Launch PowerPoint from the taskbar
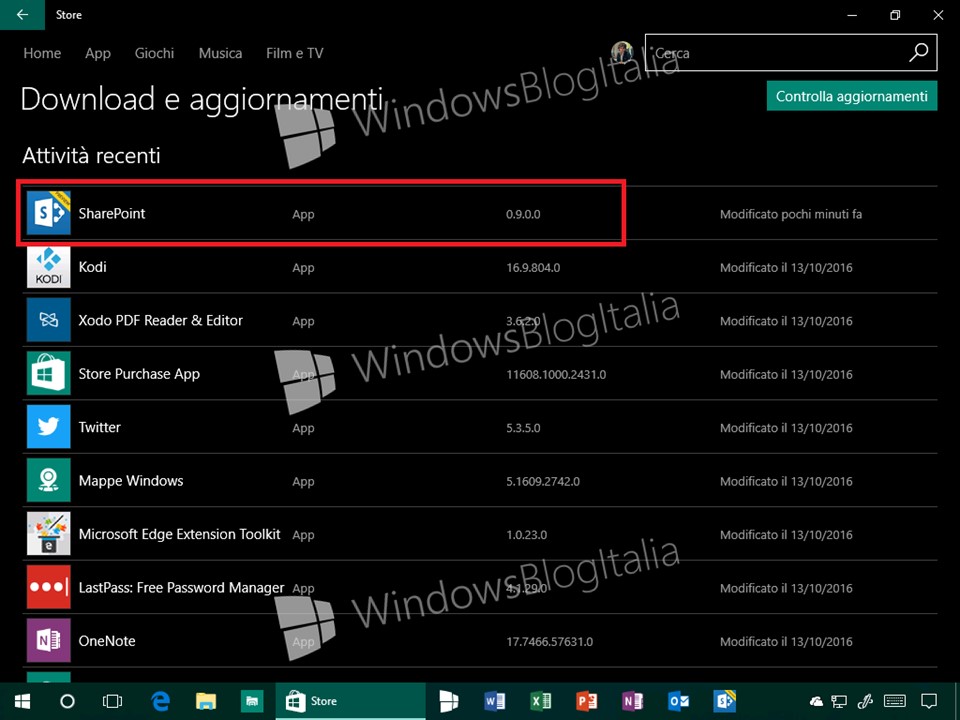The width and height of the screenshot is (960, 720). (x=587, y=701)
